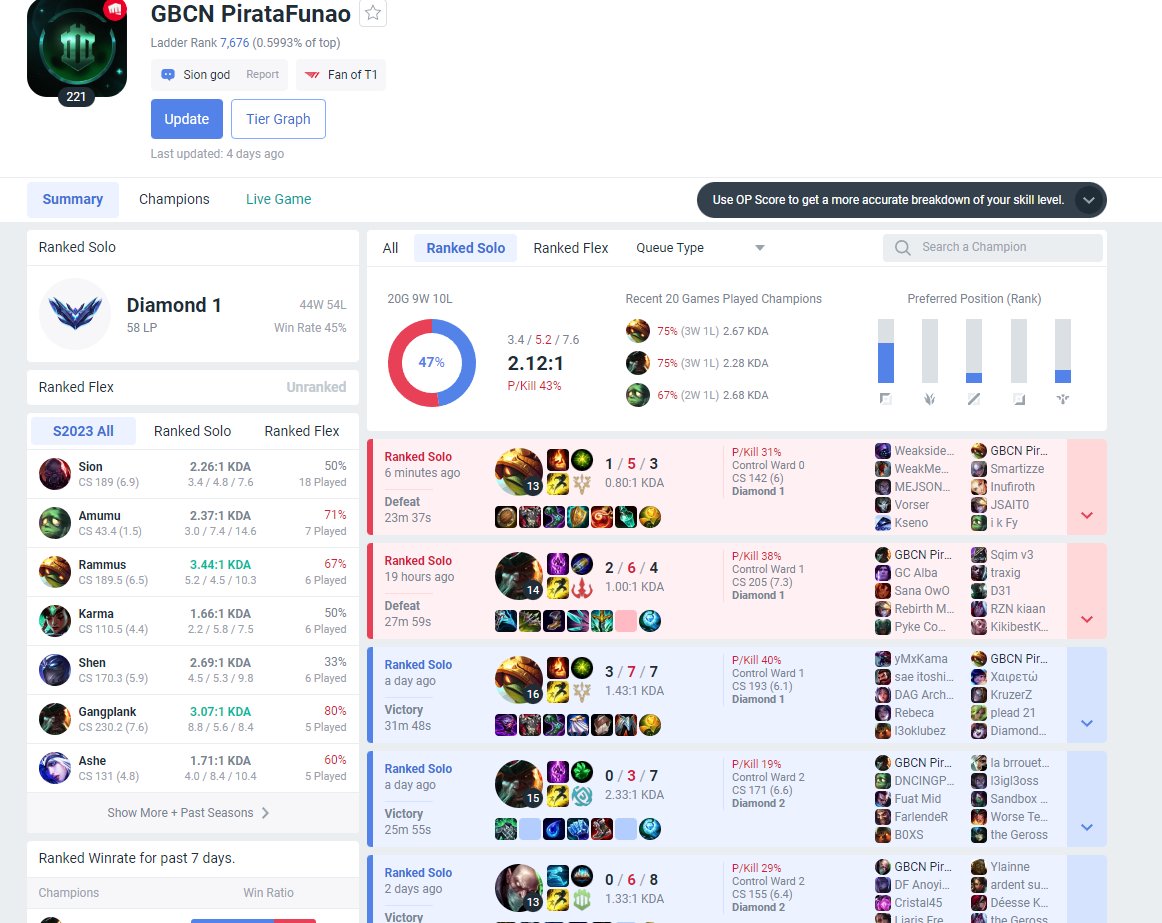The width and height of the screenshot is (1162, 923).
Task: Expand details of the 6 minutes ago defeat
Action: pos(1086,487)
